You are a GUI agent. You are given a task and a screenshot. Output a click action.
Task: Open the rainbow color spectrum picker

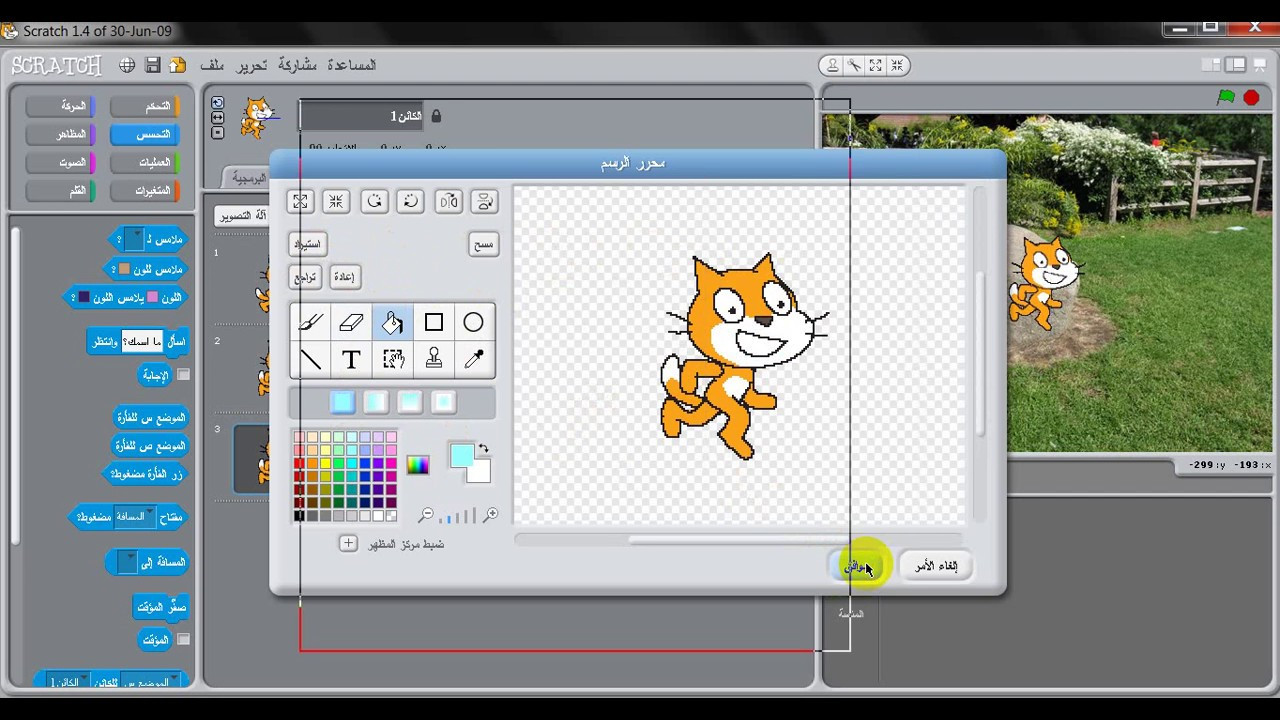(418, 465)
